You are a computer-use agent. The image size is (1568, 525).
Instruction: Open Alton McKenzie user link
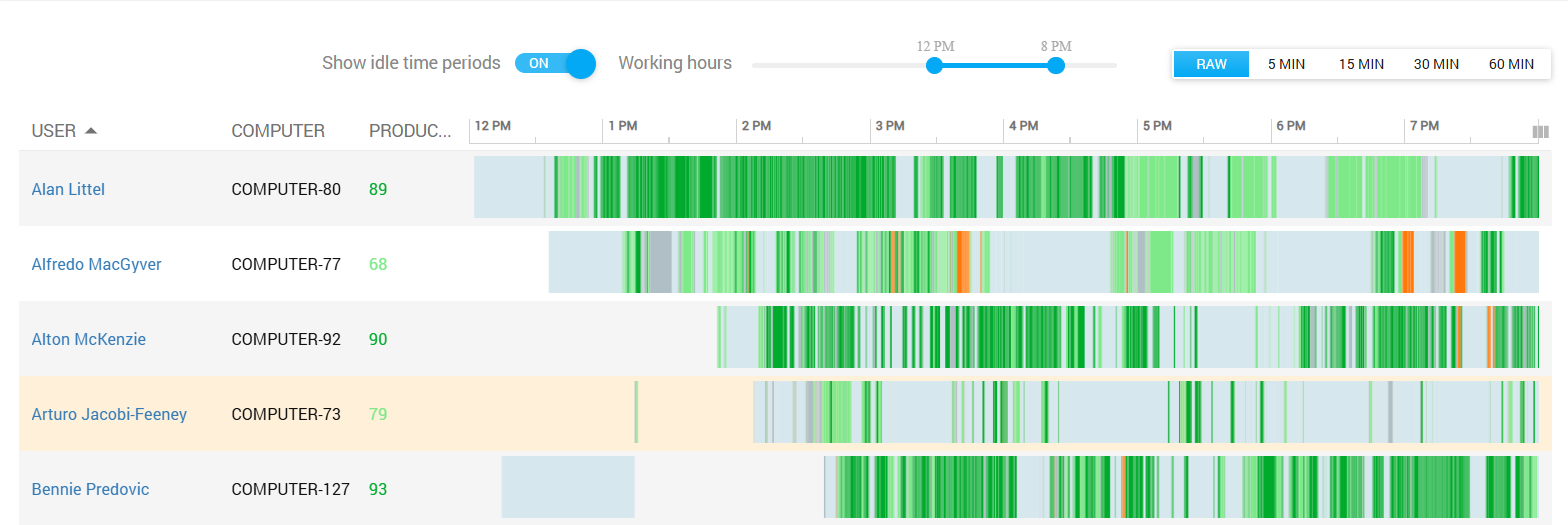(x=88, y=339)
